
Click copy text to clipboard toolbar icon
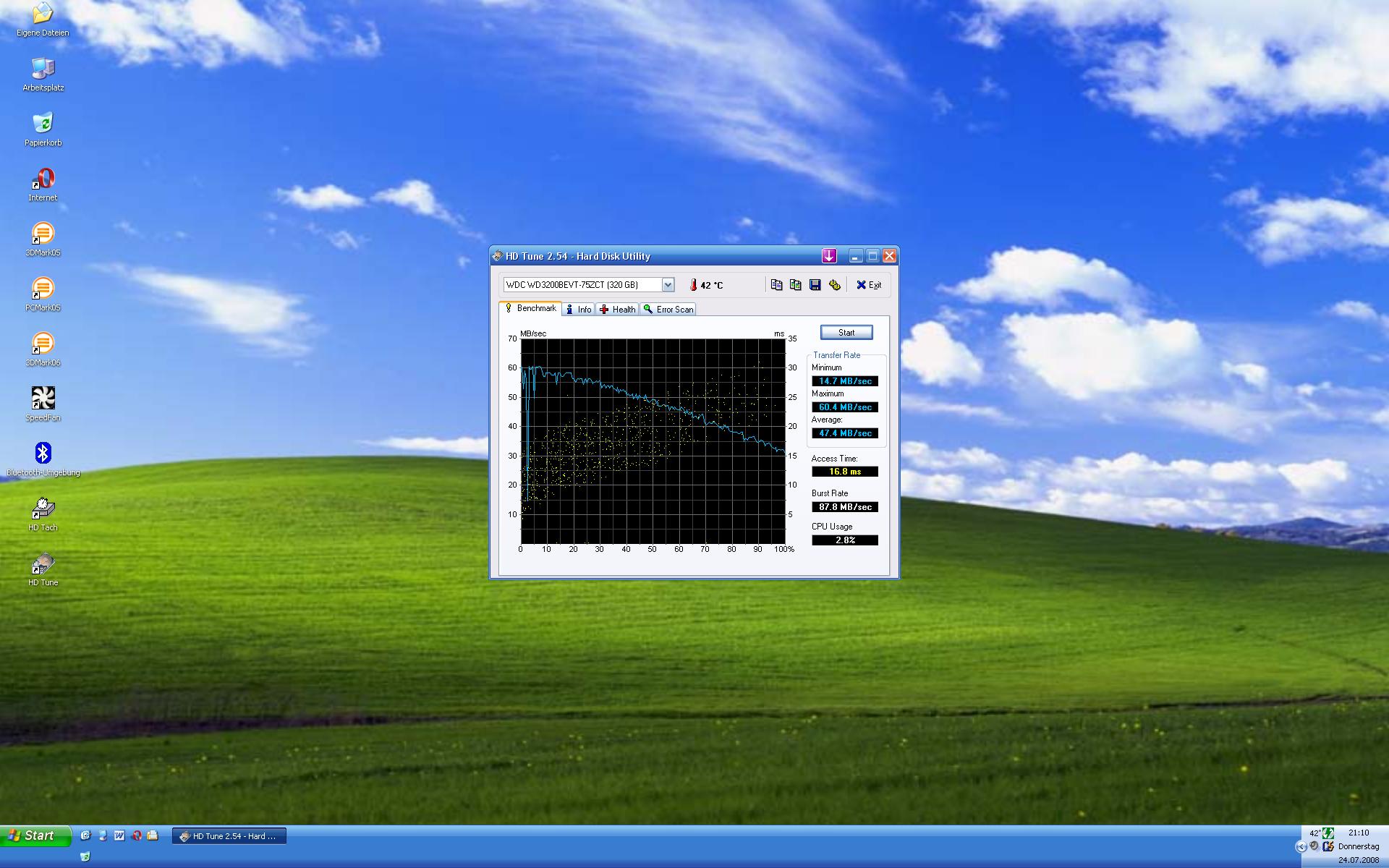(776, 285)
